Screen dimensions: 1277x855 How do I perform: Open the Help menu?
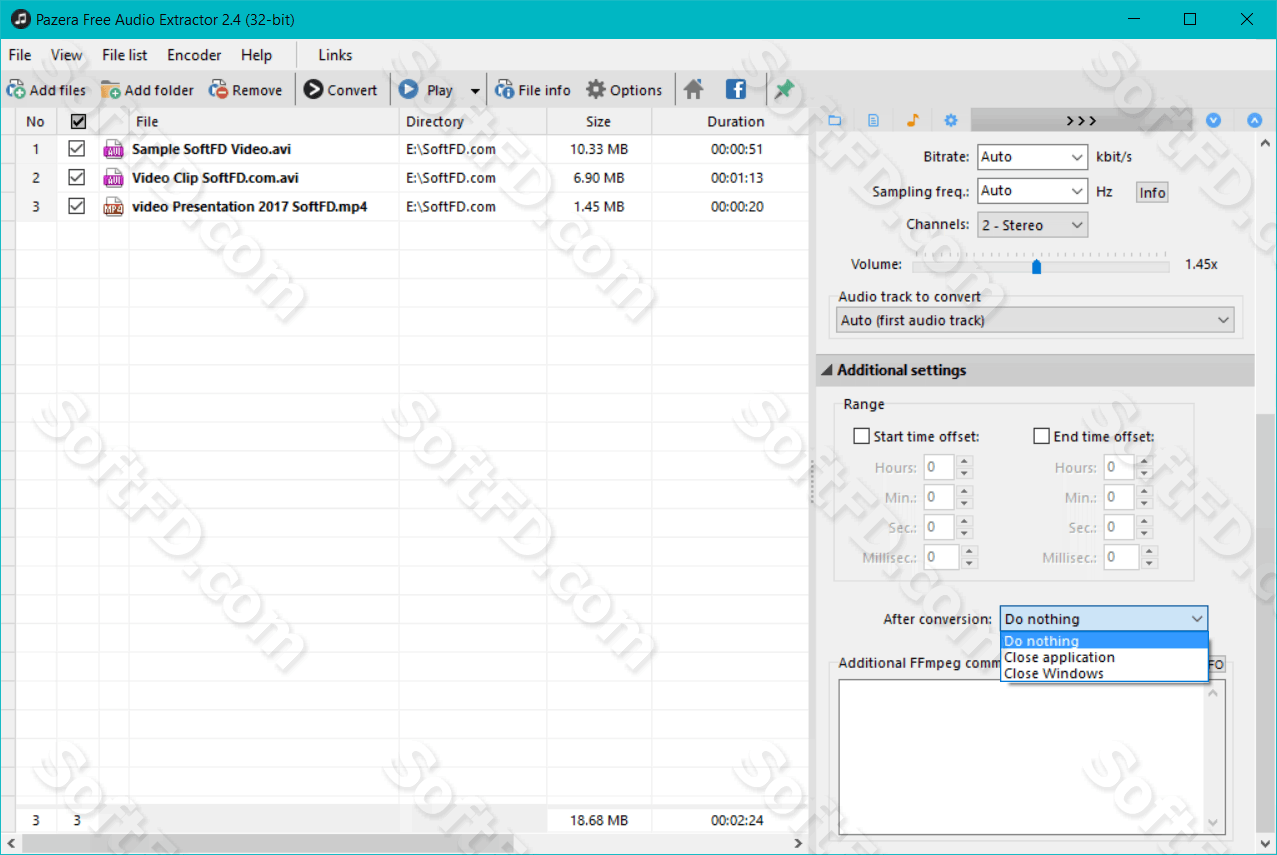(256, 55)
